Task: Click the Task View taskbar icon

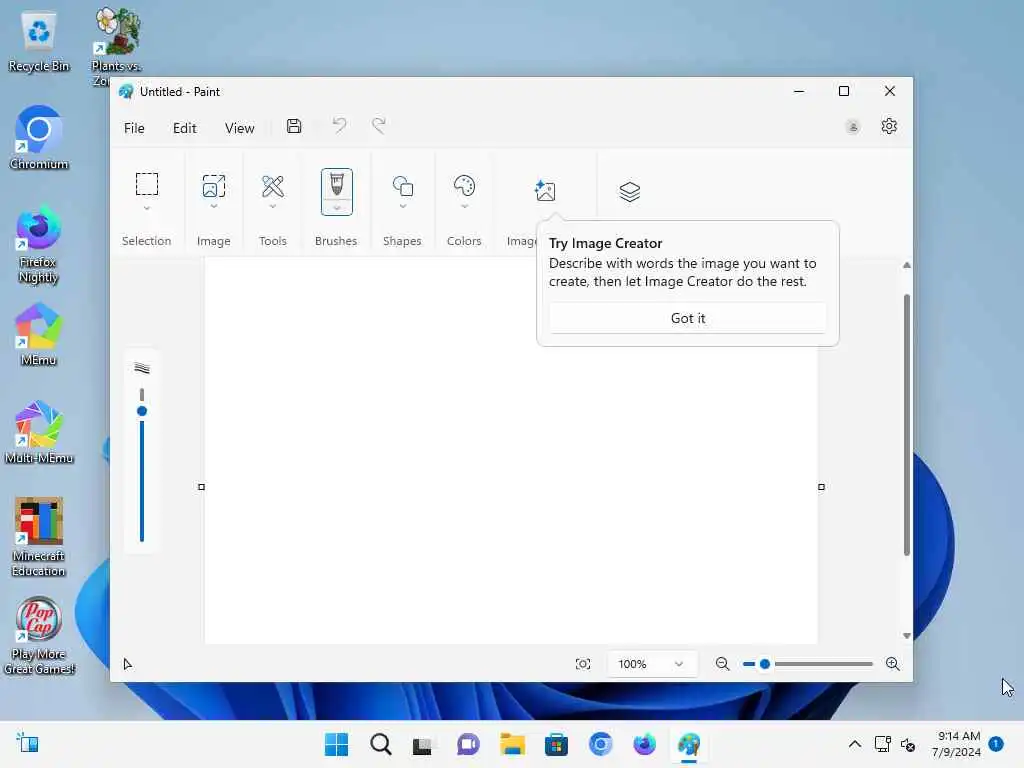Action: 423,744
